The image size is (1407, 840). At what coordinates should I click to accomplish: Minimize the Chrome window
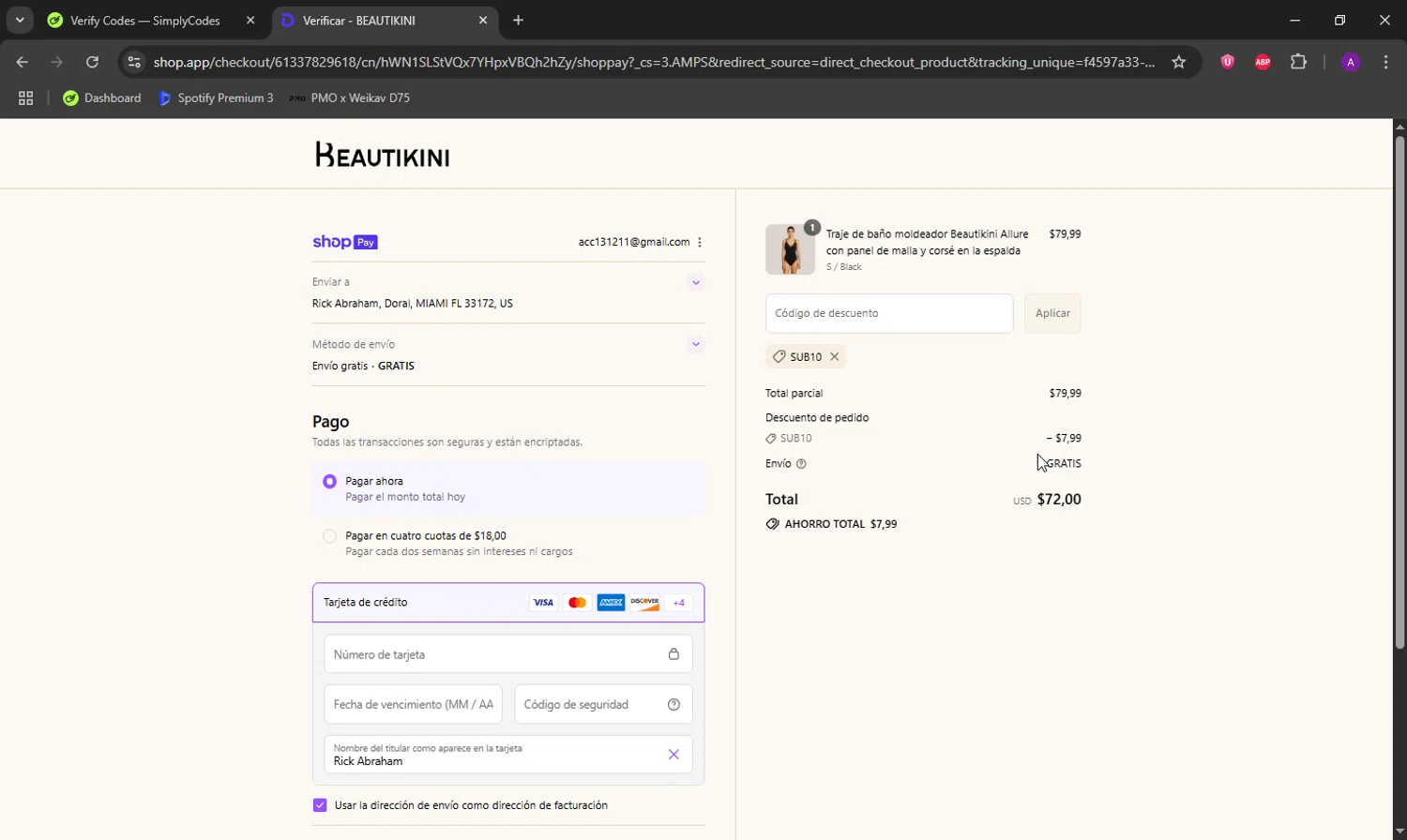coord(1295,20)
